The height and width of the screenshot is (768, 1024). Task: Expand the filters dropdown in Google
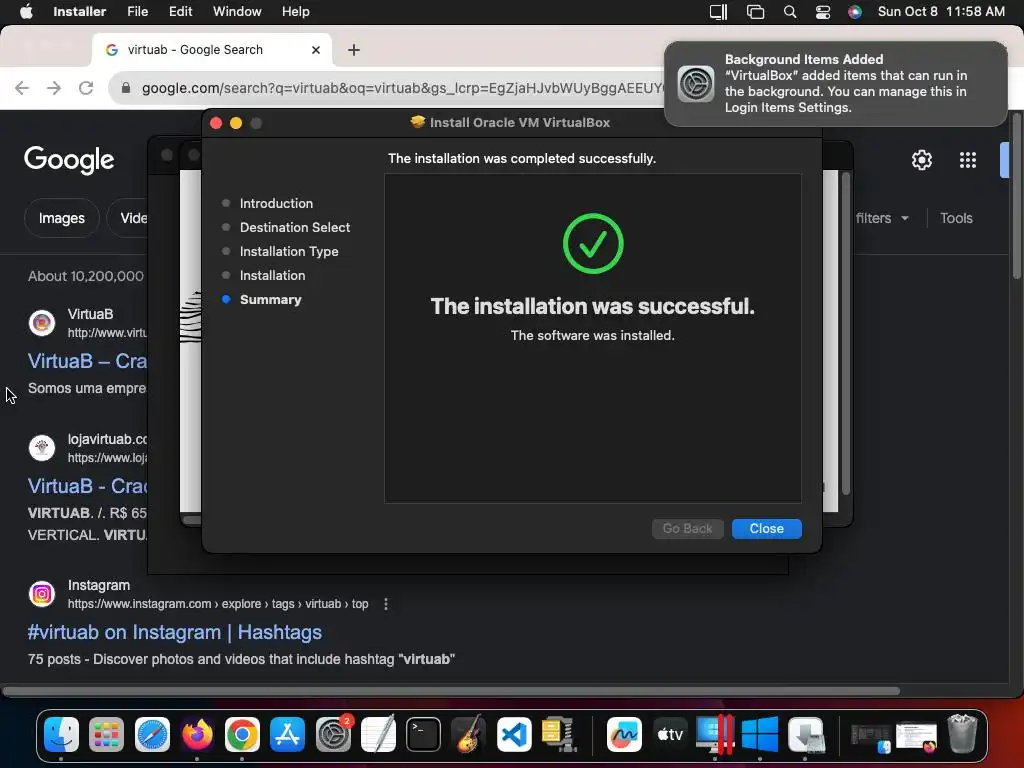882,218
